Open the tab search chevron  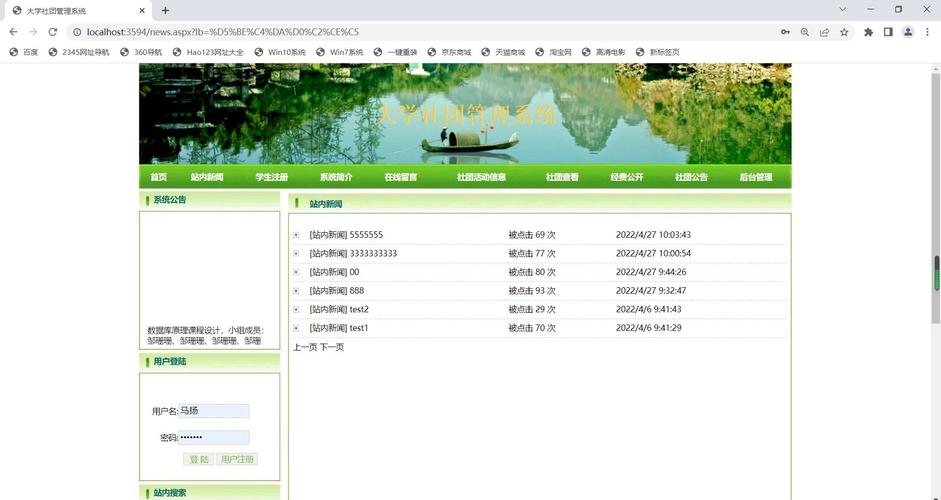pyautogui.click(x=842, y=10)
